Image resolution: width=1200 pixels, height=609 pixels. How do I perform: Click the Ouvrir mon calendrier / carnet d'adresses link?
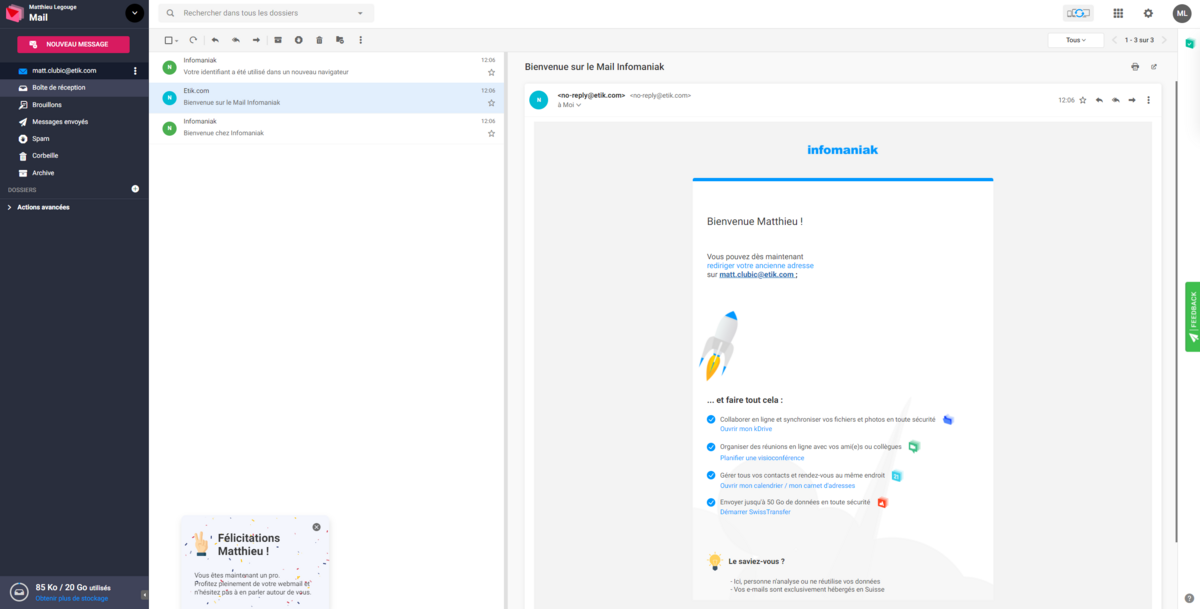click(x=787, y=485)
